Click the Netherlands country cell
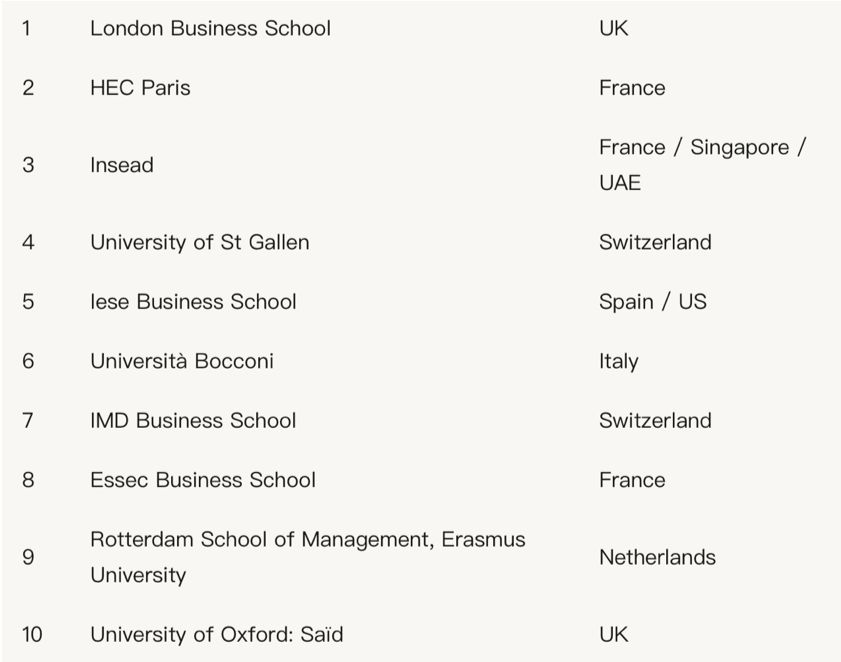The width and height of the screenshot is (841, 662). [x=657, y=557]
